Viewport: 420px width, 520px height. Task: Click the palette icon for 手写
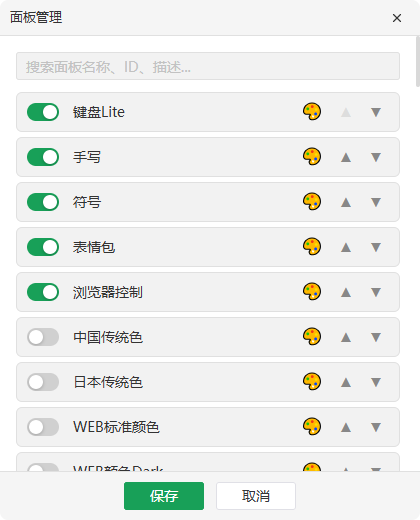pos(312,157)
